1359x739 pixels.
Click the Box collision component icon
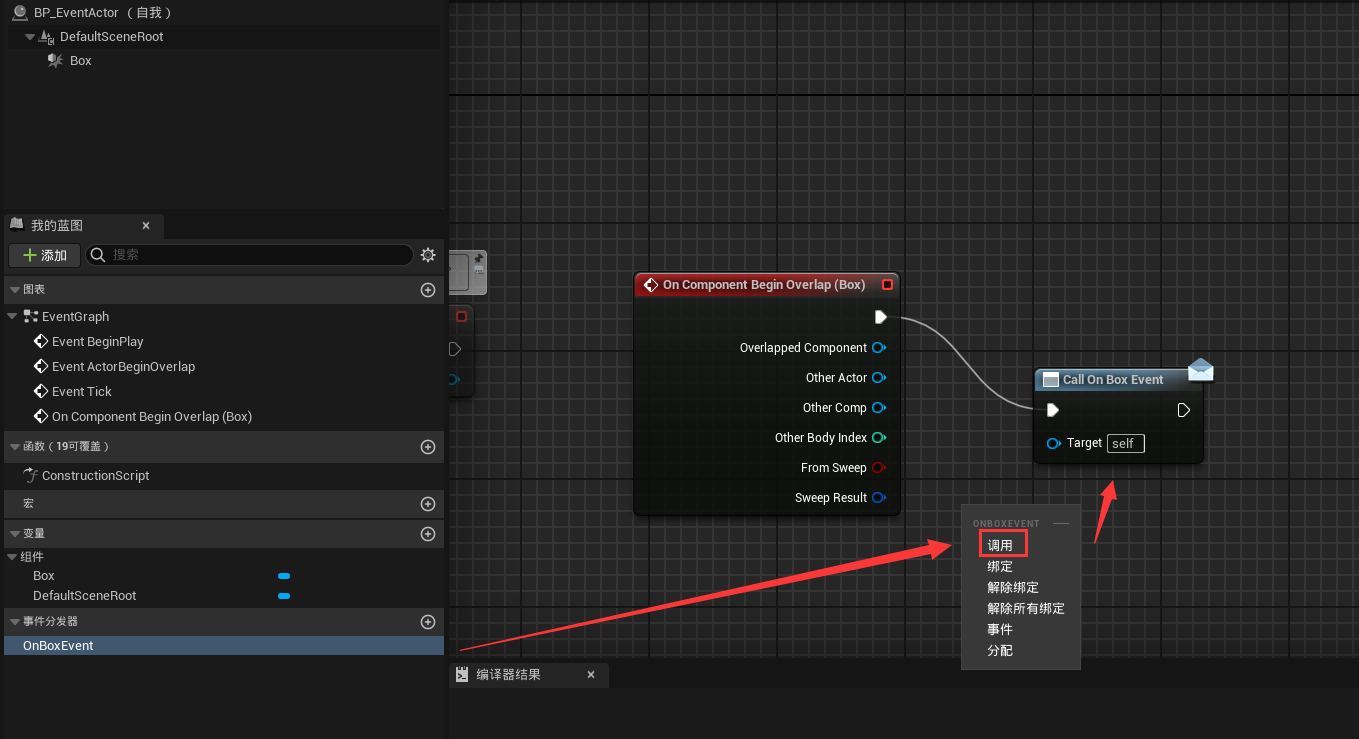[55, 60]
